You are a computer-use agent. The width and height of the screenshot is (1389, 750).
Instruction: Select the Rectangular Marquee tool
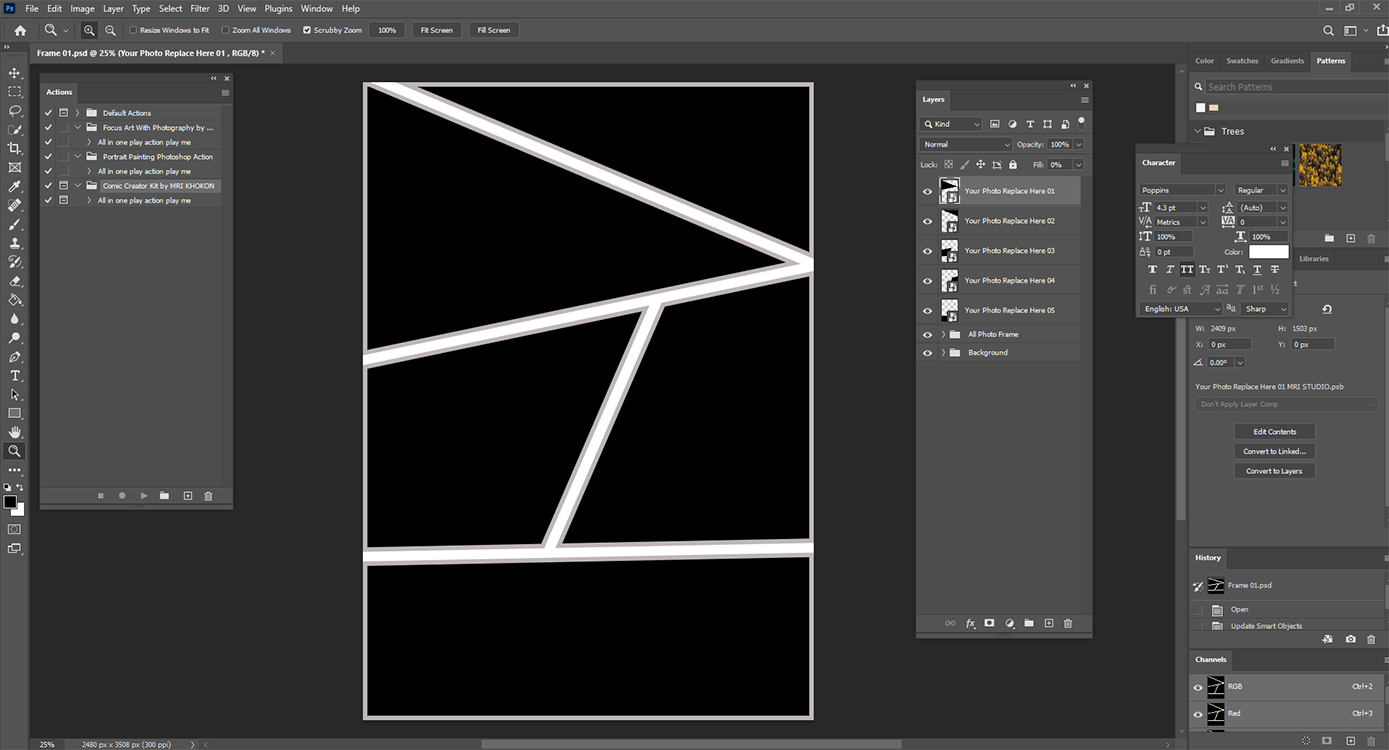point(14,92)
